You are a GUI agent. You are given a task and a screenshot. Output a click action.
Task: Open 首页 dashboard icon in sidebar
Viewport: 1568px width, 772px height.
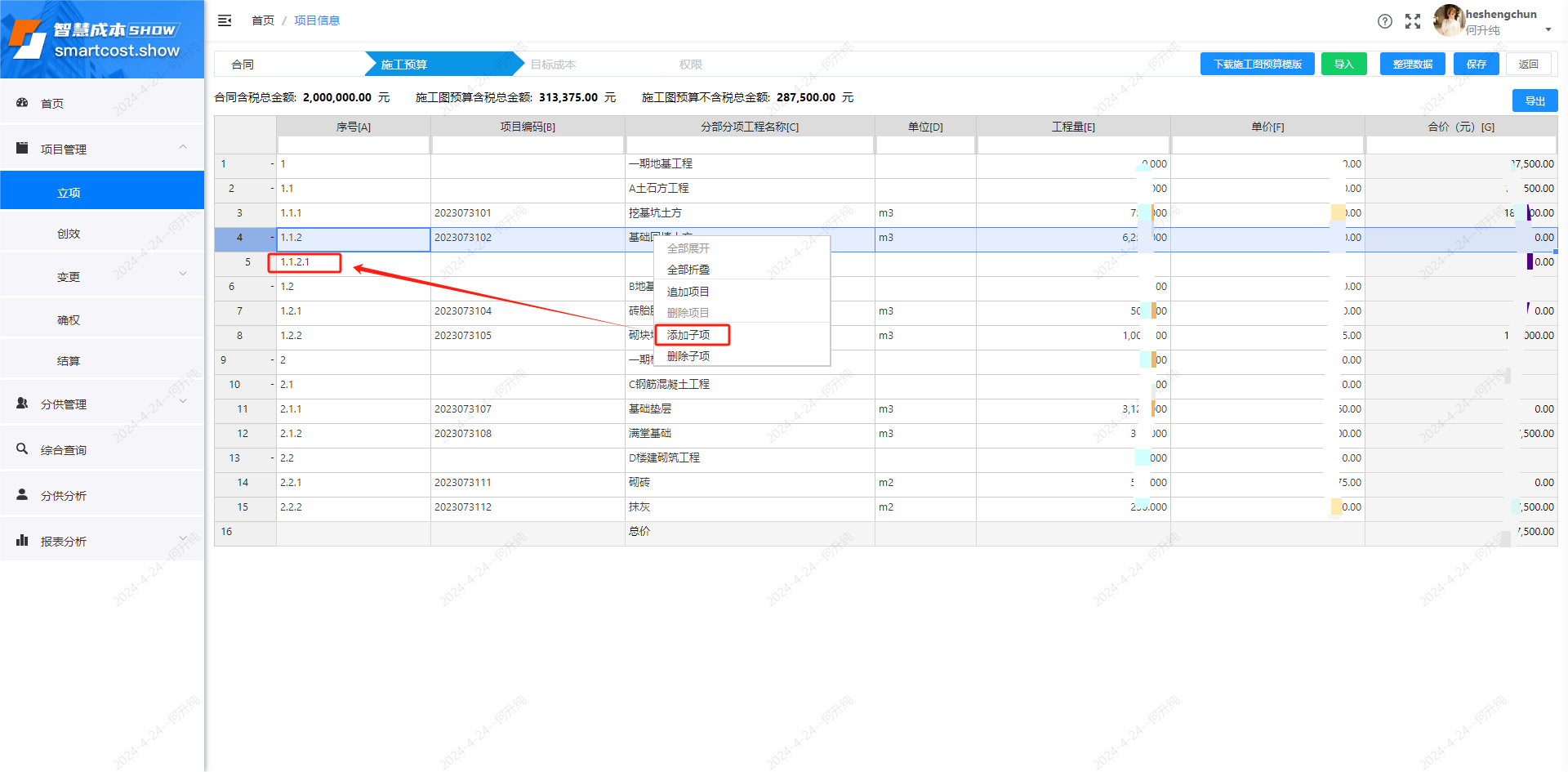tap(23, 103)
